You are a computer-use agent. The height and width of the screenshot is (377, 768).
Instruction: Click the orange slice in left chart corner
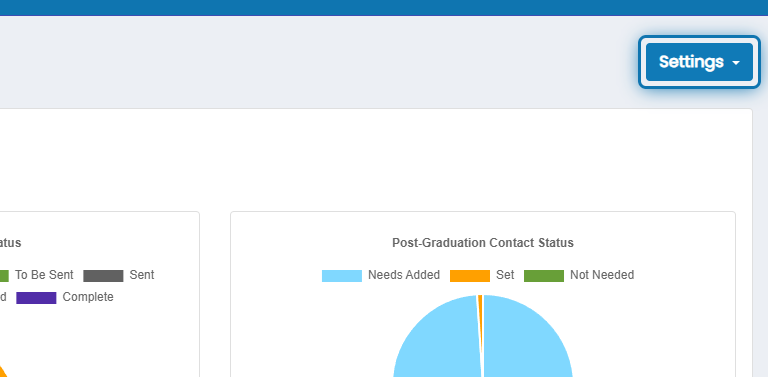coord(3,372)
